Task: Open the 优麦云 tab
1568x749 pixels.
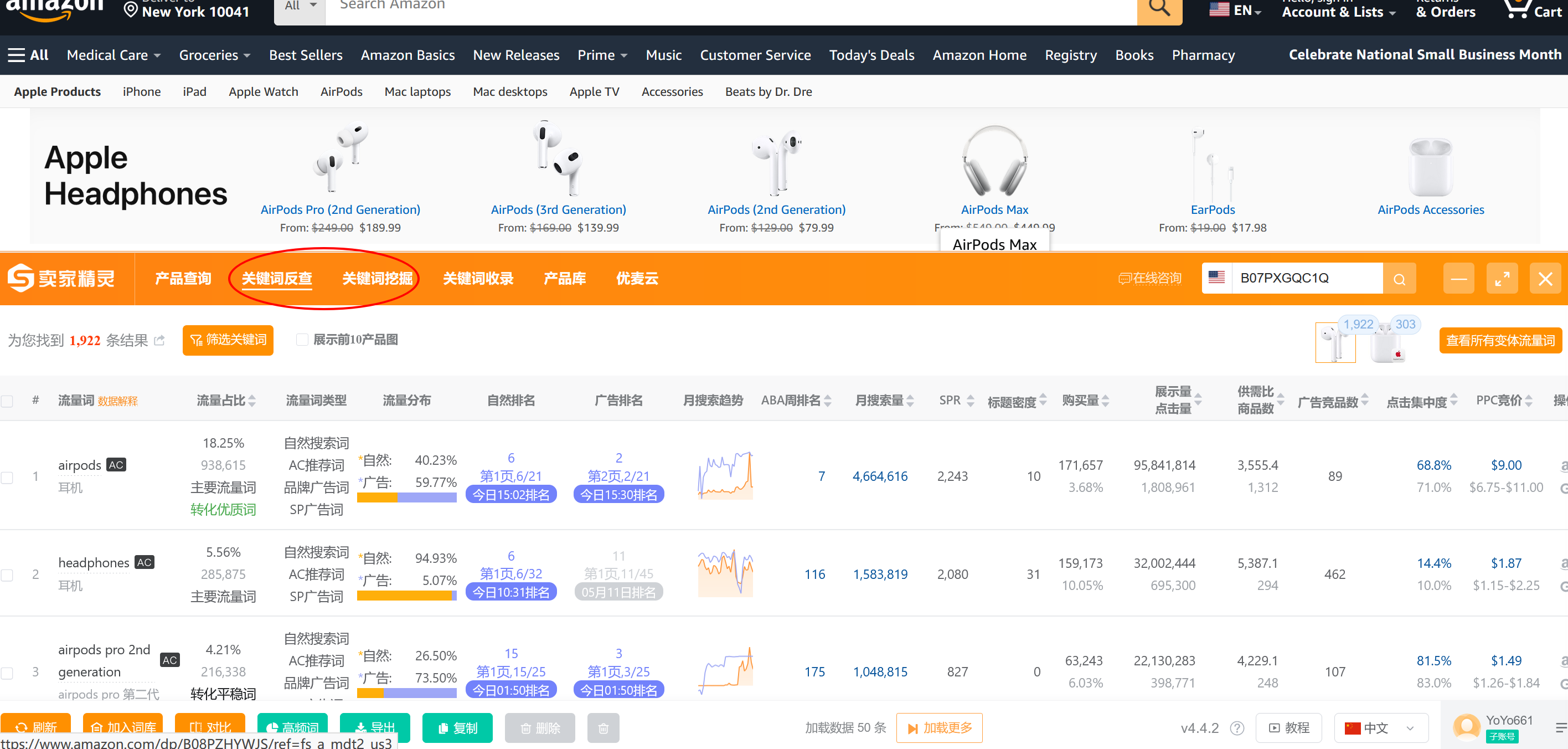Action: click(x=637, y=279)
